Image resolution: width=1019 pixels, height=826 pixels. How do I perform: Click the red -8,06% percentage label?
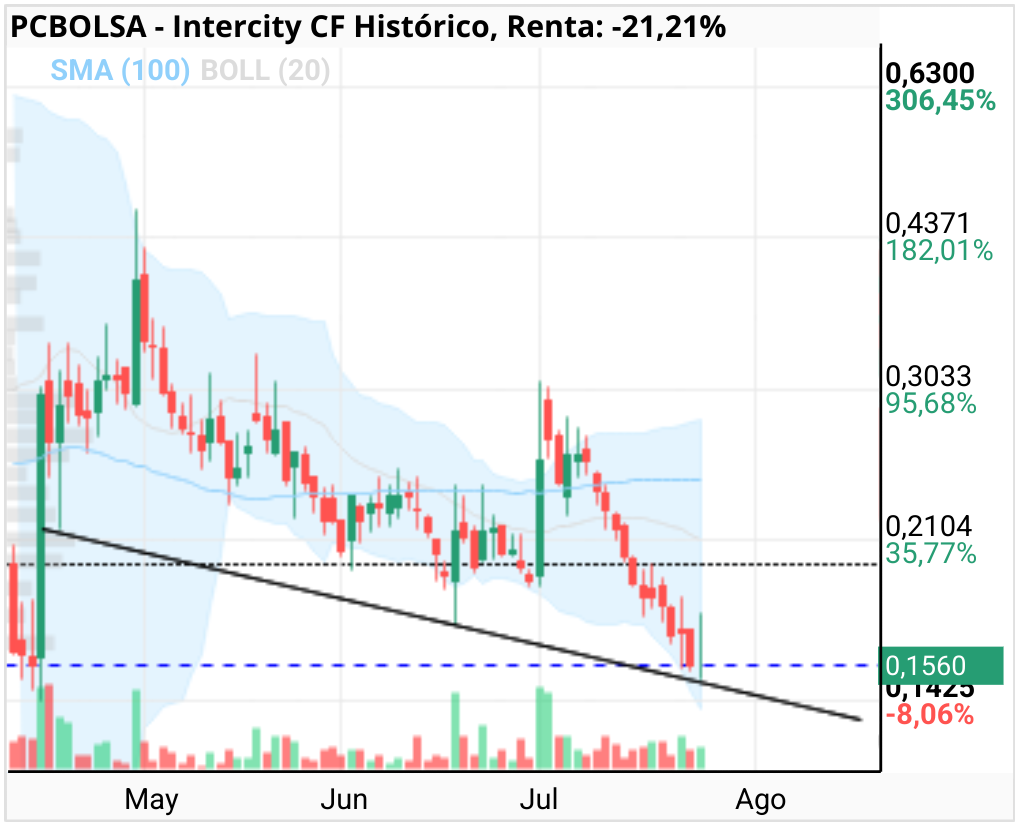(930, 715)
